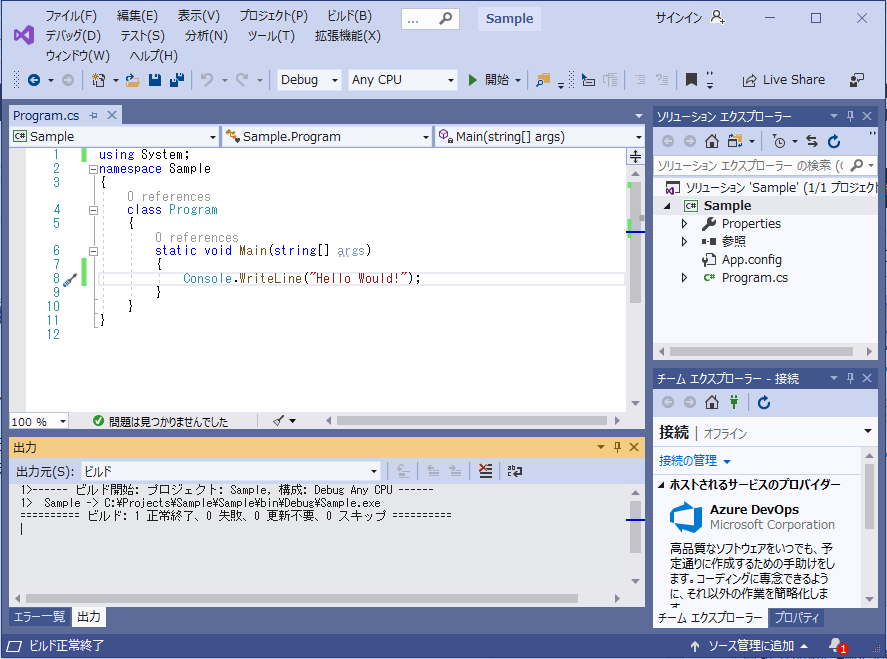The image size is (887, 659).
Task: Refresh the Team Explorer panel
Action: tap(764, 402)
